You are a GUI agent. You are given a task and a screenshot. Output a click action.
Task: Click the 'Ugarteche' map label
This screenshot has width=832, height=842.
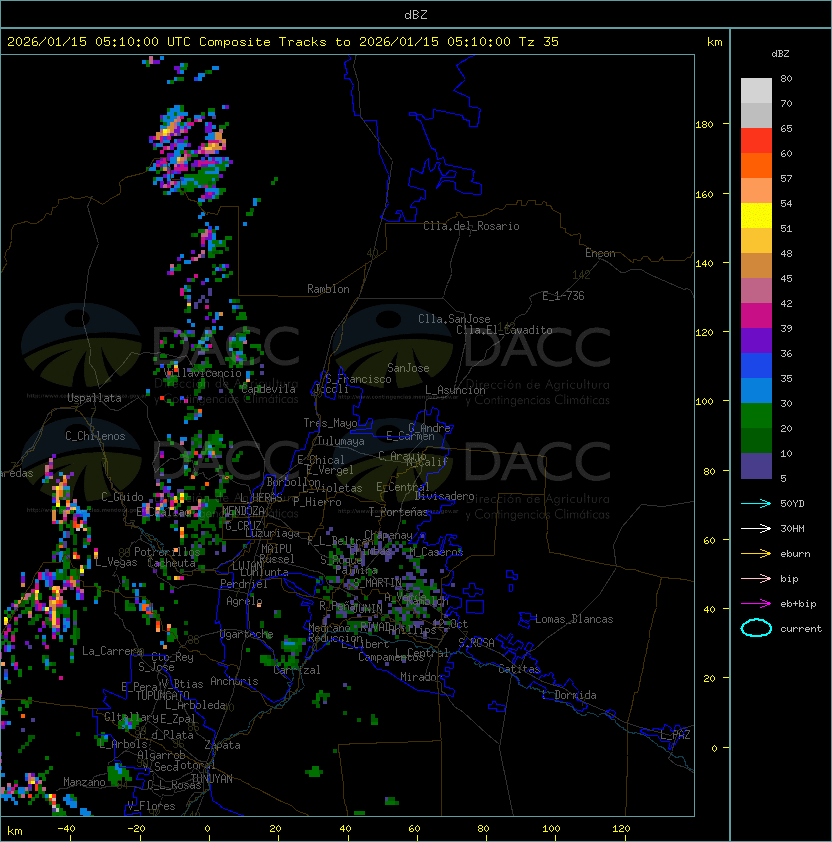[247, 634]
